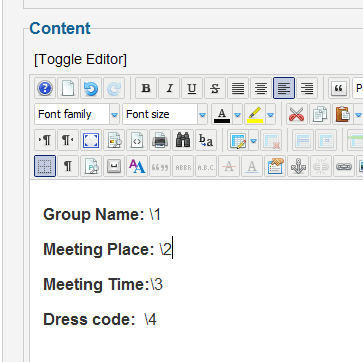
Task: Insert an anchor with the anchor icon
Action: 298,166
